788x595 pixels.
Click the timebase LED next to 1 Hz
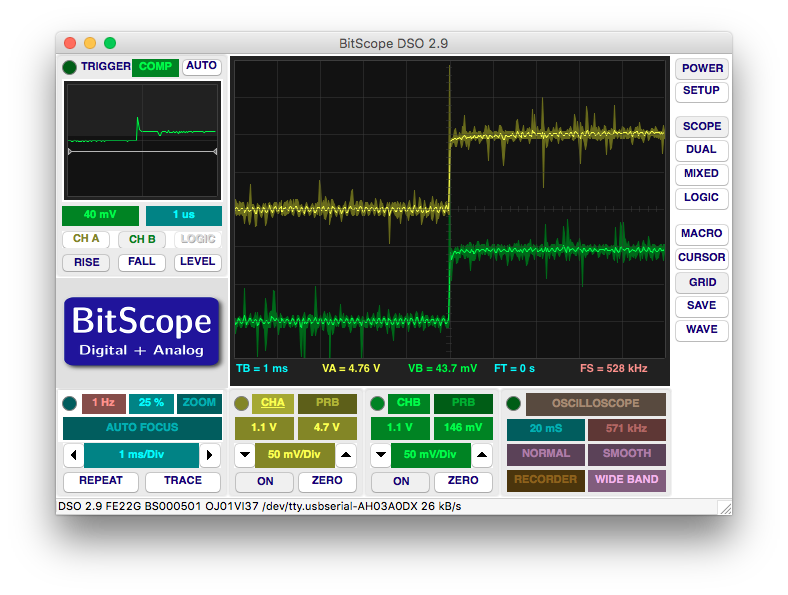tap(69, 403)
